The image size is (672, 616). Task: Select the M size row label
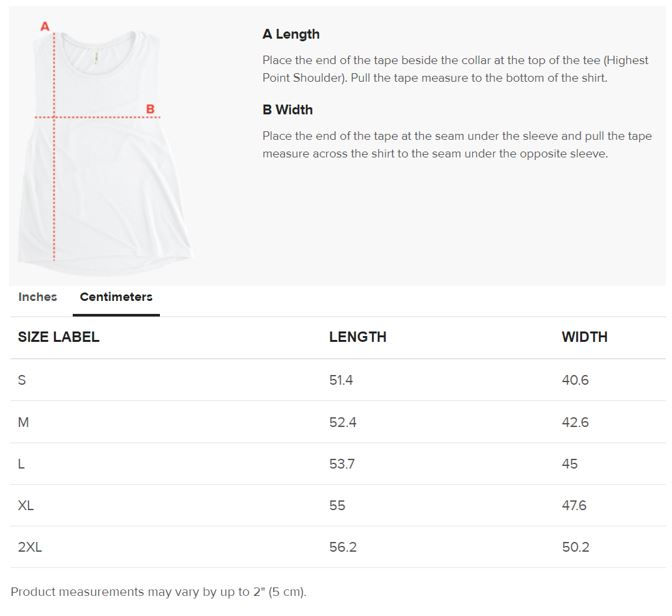coord(24,422)
